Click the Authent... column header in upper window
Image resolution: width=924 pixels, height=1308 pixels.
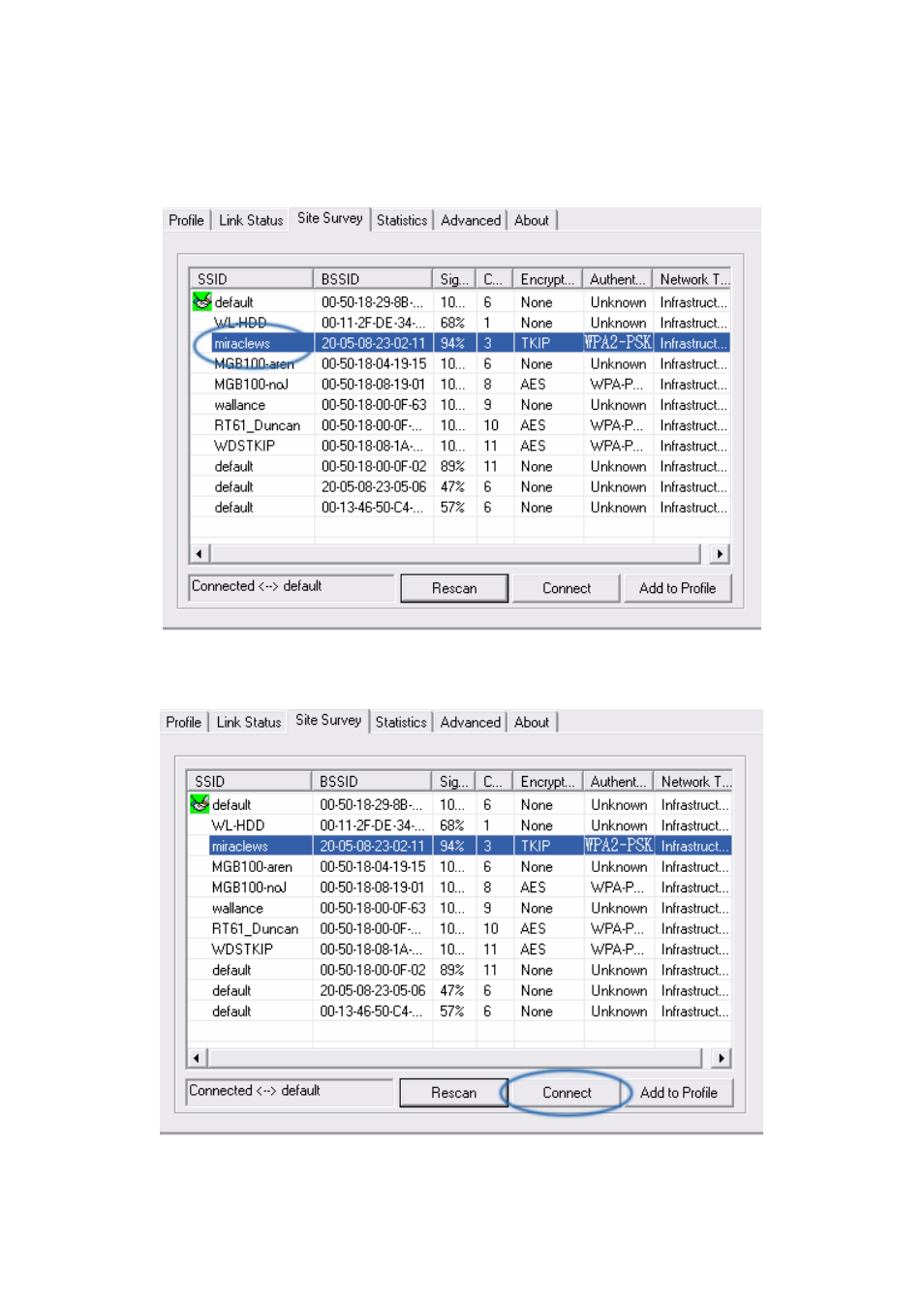[618, 279]
